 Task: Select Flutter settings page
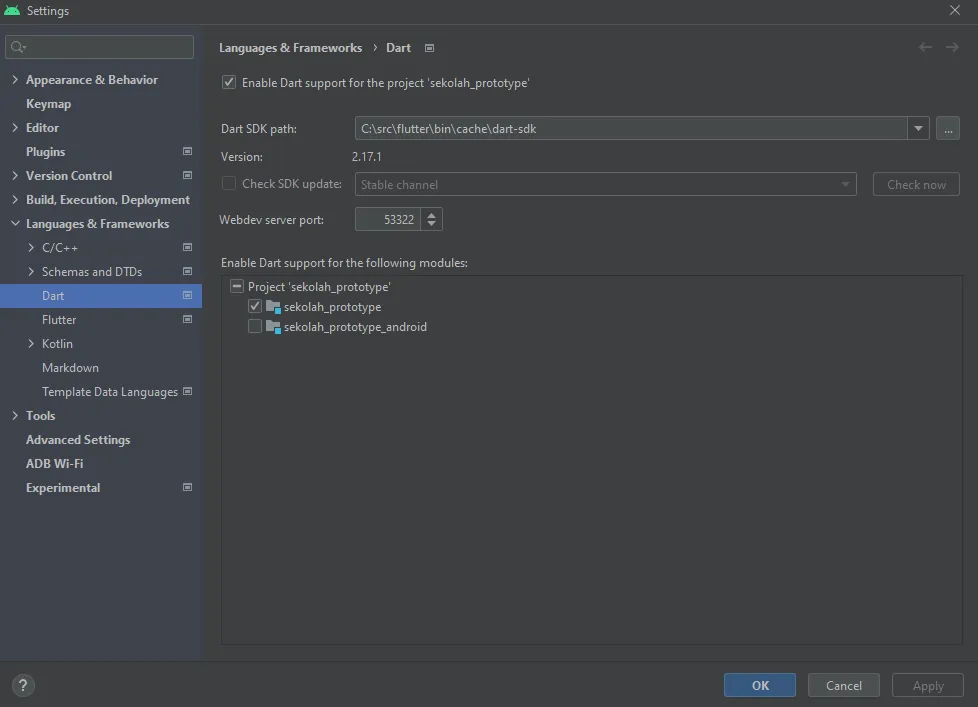coord(59,319)
